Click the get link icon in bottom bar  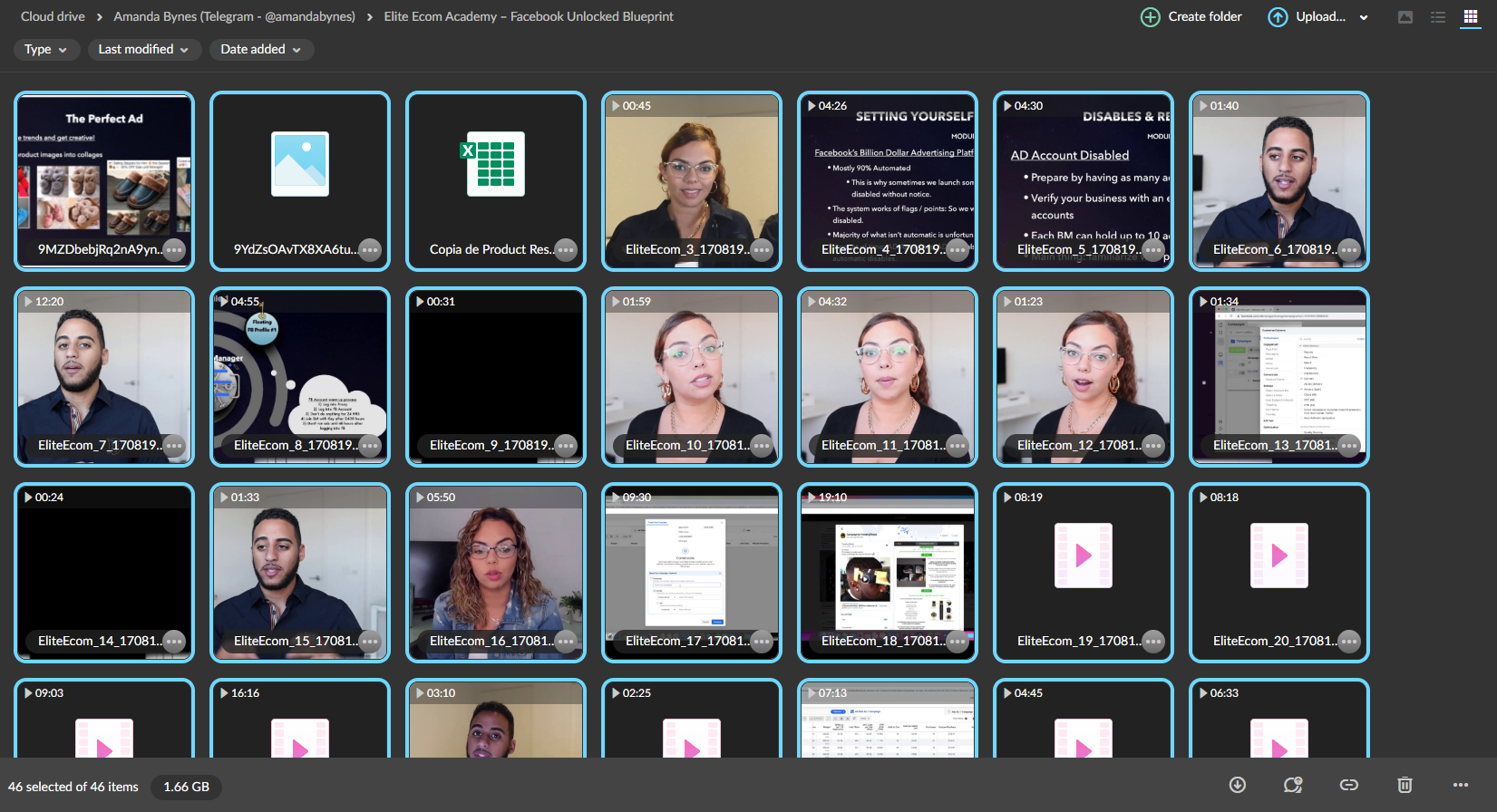coord(1348,785)
